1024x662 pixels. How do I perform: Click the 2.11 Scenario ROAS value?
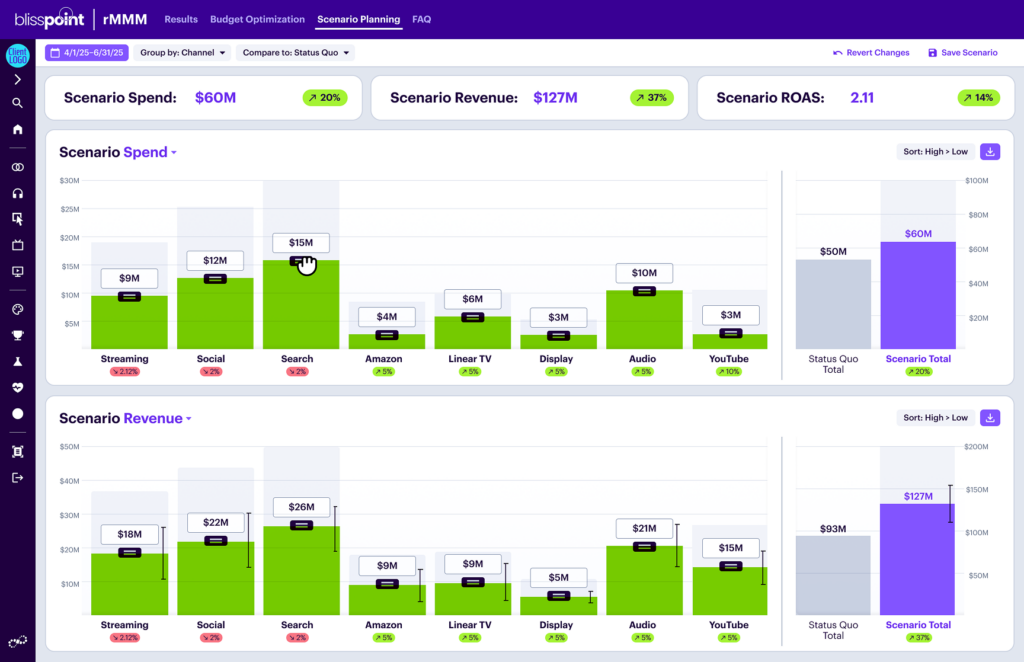[862, 98]
